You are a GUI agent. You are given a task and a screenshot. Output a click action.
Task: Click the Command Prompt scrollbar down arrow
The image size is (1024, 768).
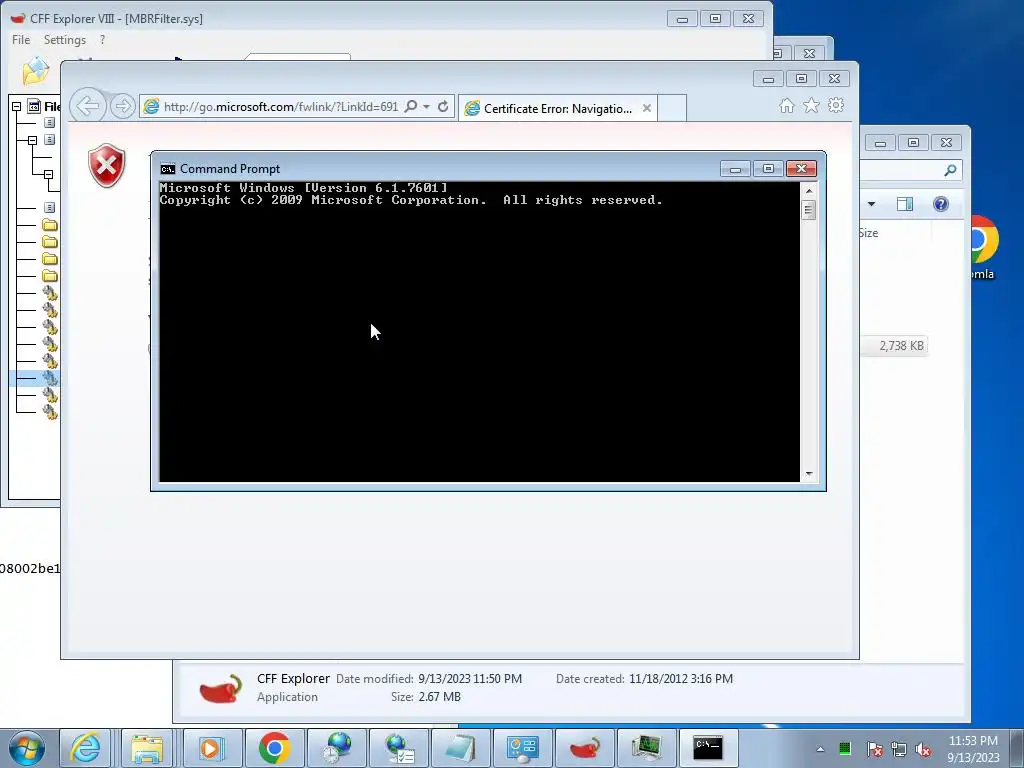click(808, 474)
